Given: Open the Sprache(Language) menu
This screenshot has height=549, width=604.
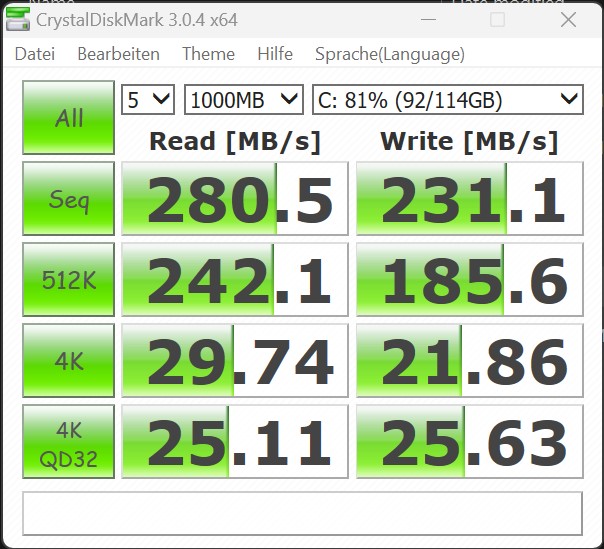Looking at the screenshot, I should [390, 54].
